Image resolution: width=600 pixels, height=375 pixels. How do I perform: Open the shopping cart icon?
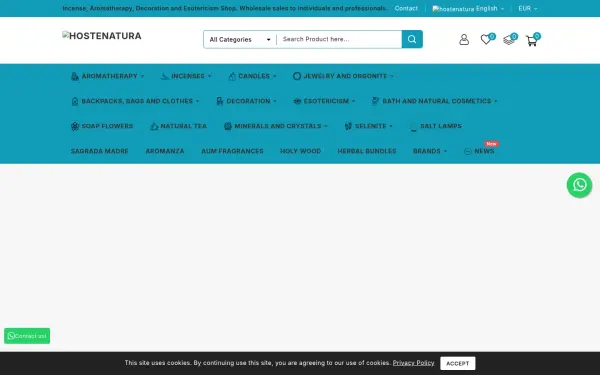531,41
